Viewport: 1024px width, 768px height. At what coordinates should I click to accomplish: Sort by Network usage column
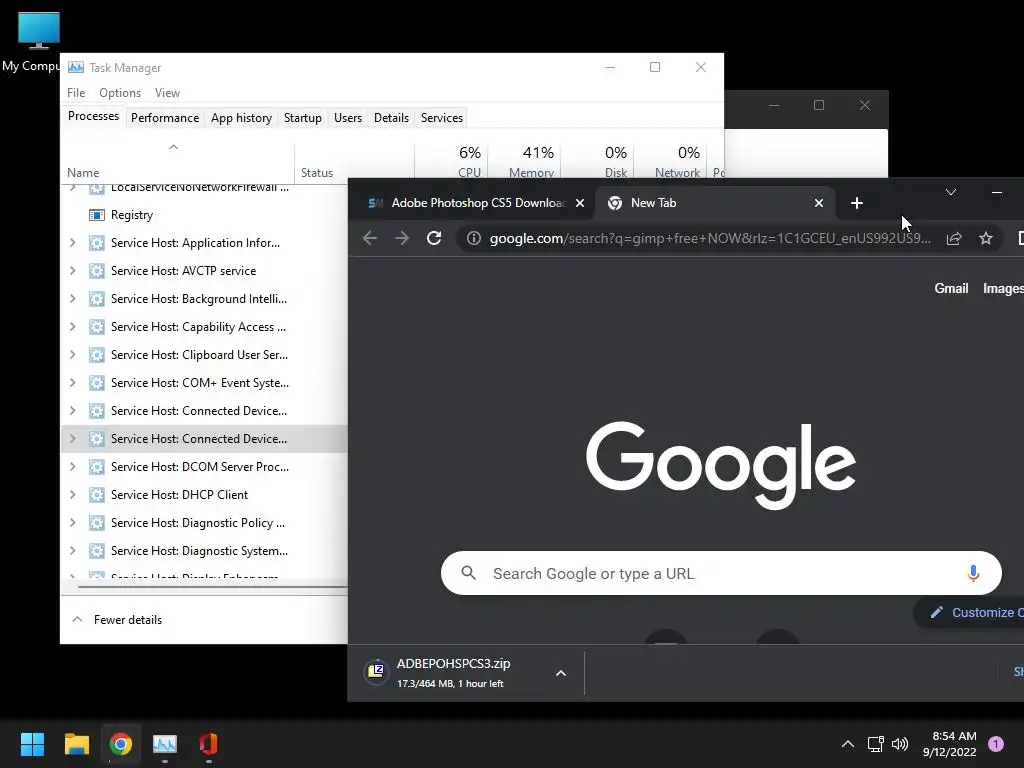(671, 161)
